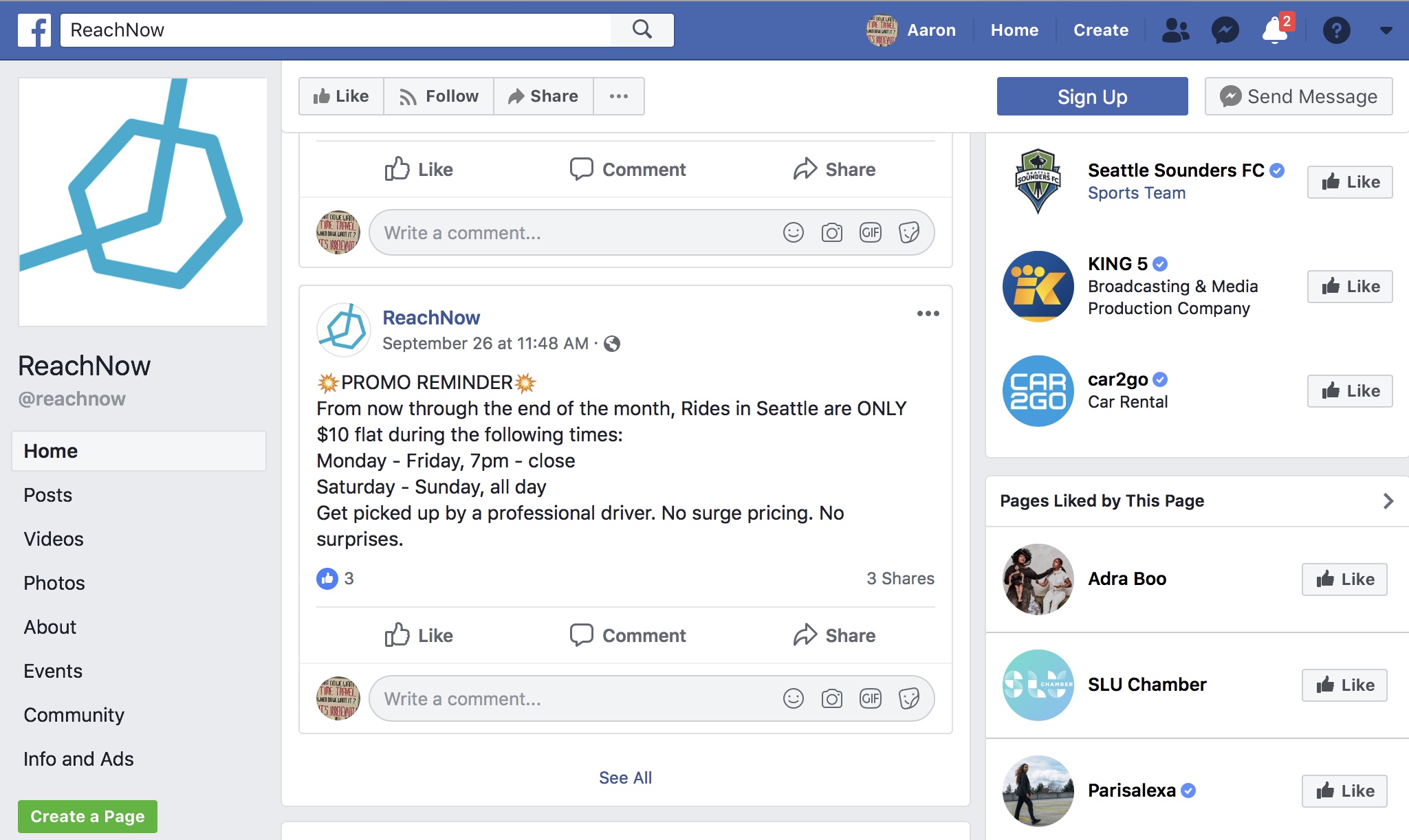Click the ReachNow search input field
Viewport: 1409px width, 840px height.
[x=336, y=30]
